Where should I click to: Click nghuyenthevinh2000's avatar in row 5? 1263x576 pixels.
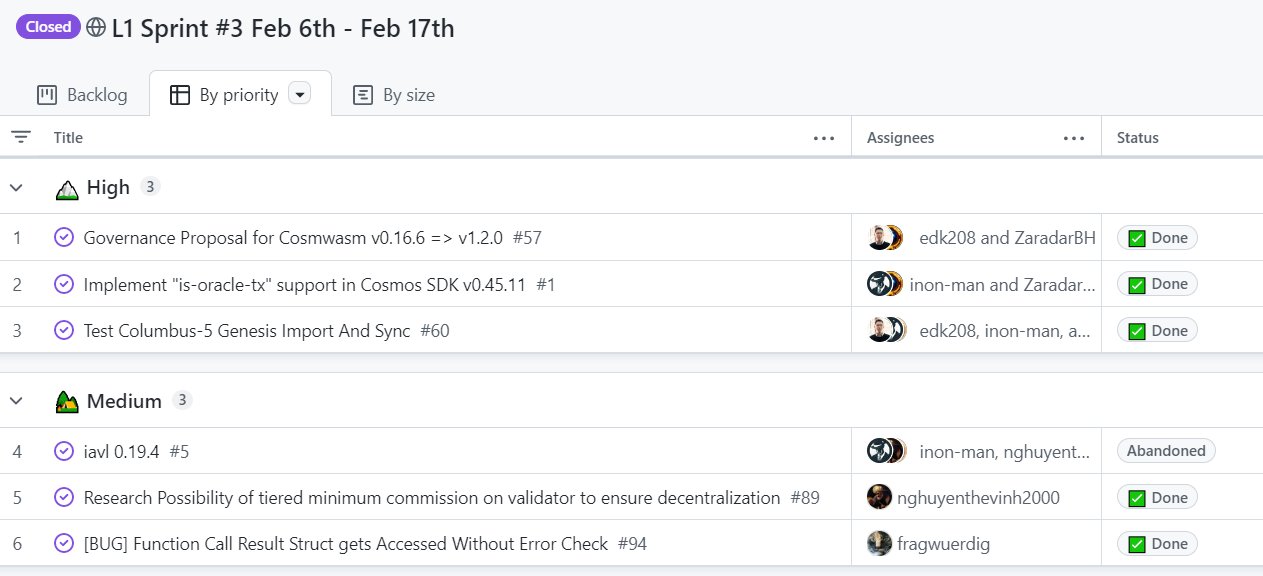pyautogui.click(x=879, y=497)
